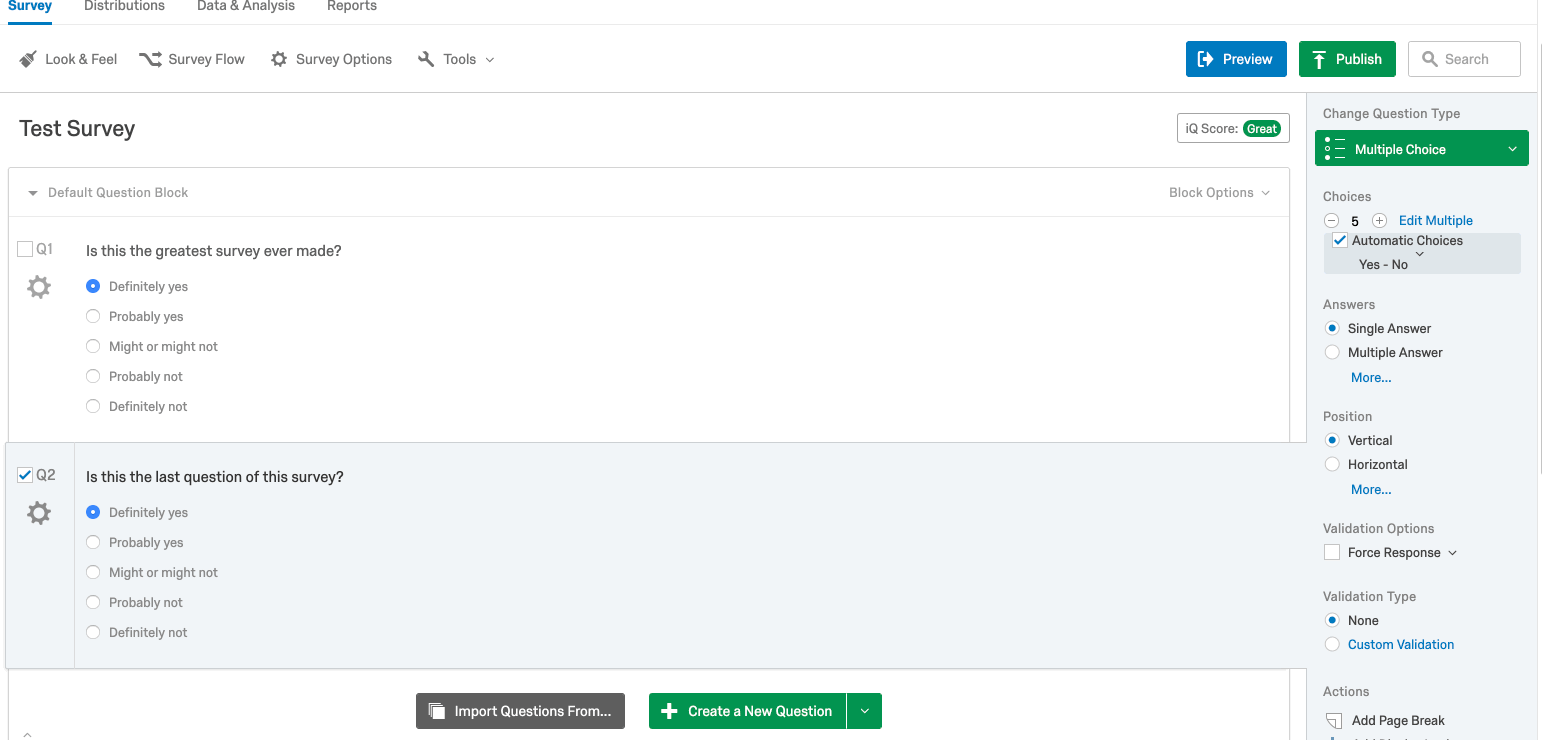Click Import Questions From button
1542x740 pixels.
pyautogui.click(x=520, y=711)
